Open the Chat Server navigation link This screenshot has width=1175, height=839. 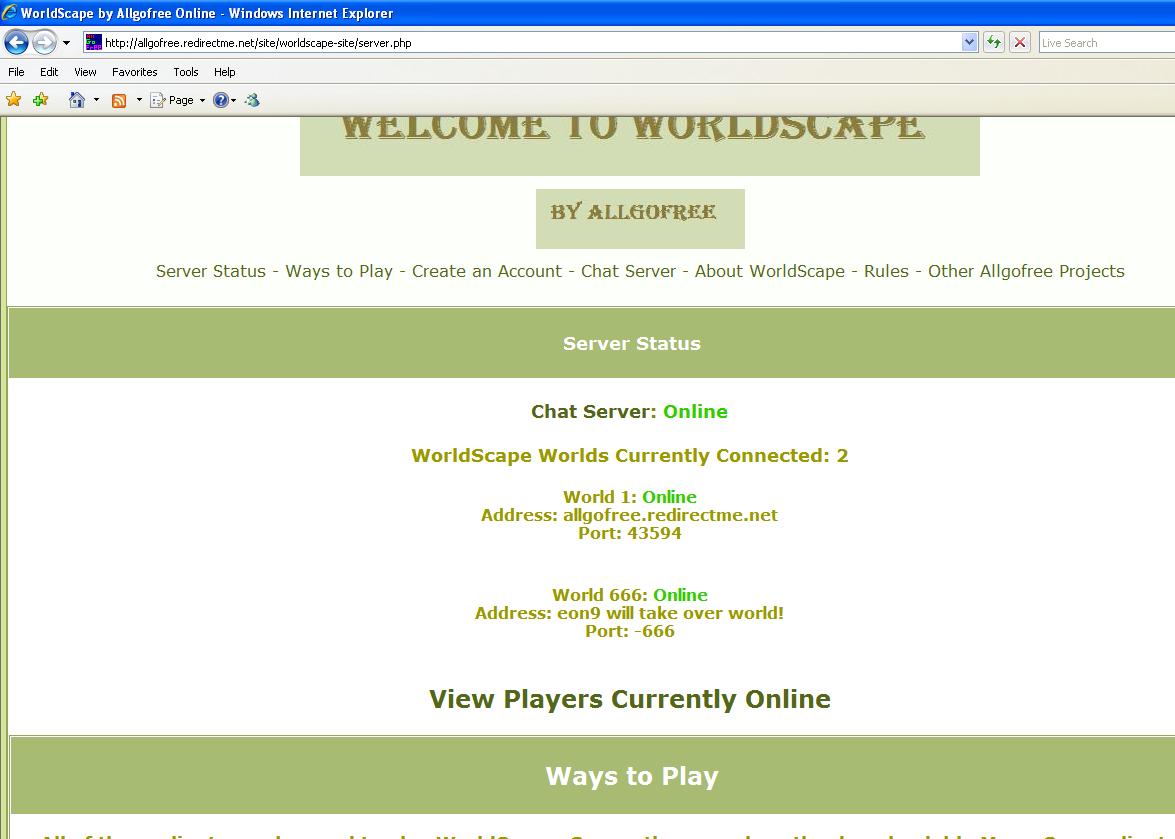tap(628, 271)
